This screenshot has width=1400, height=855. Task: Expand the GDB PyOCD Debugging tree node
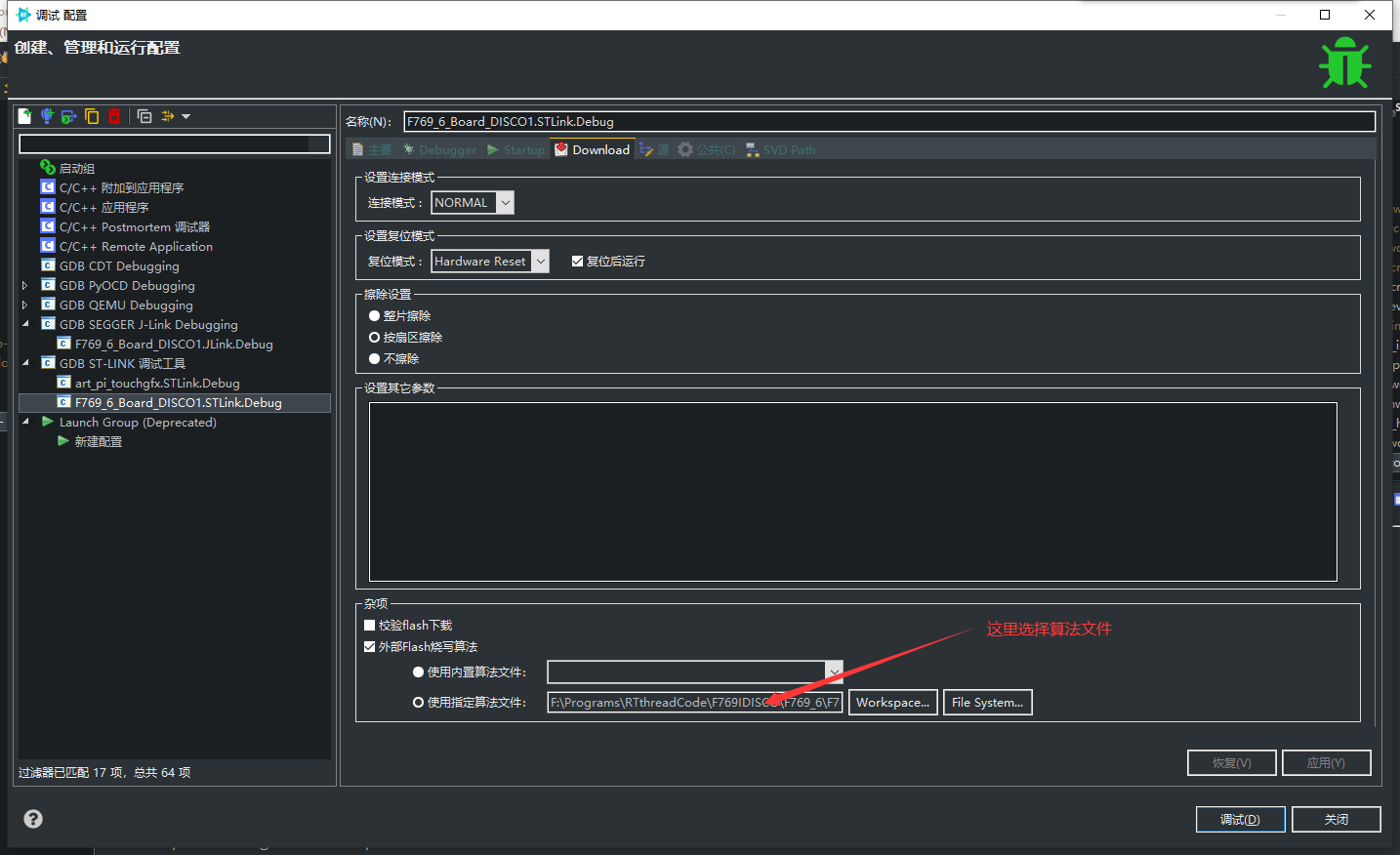(24, 285)
